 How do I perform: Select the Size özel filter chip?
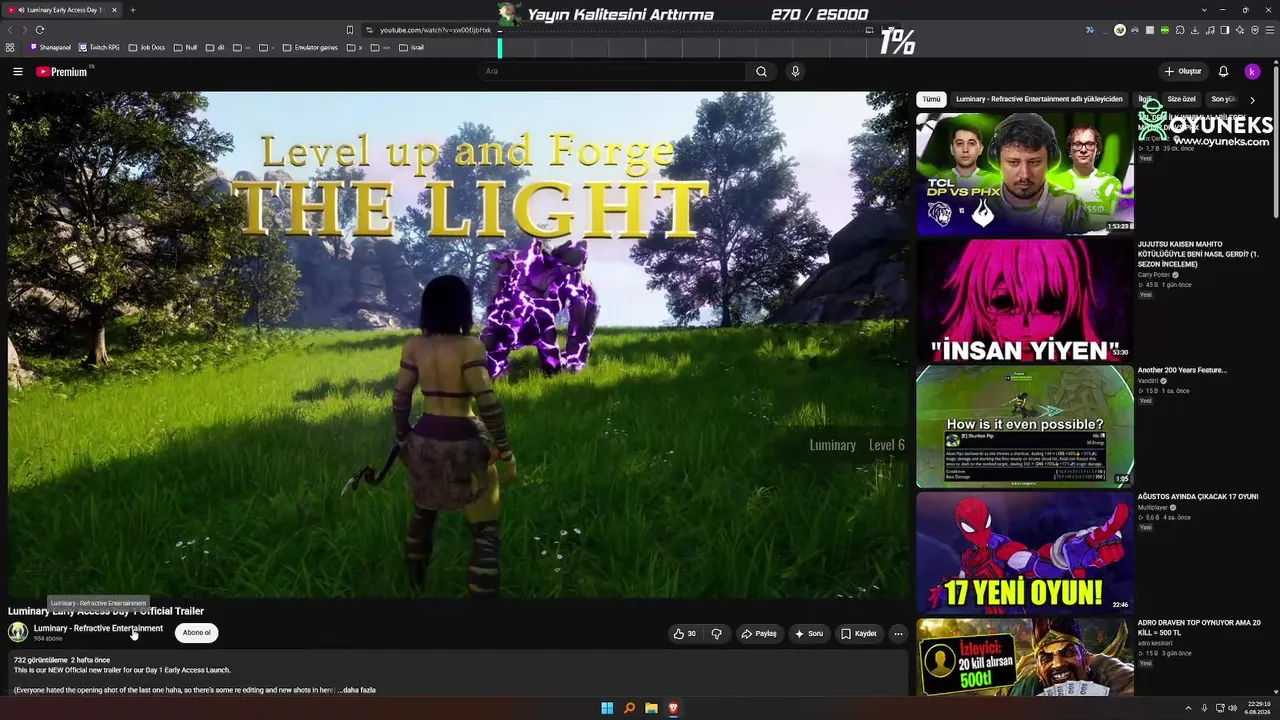1181,100
